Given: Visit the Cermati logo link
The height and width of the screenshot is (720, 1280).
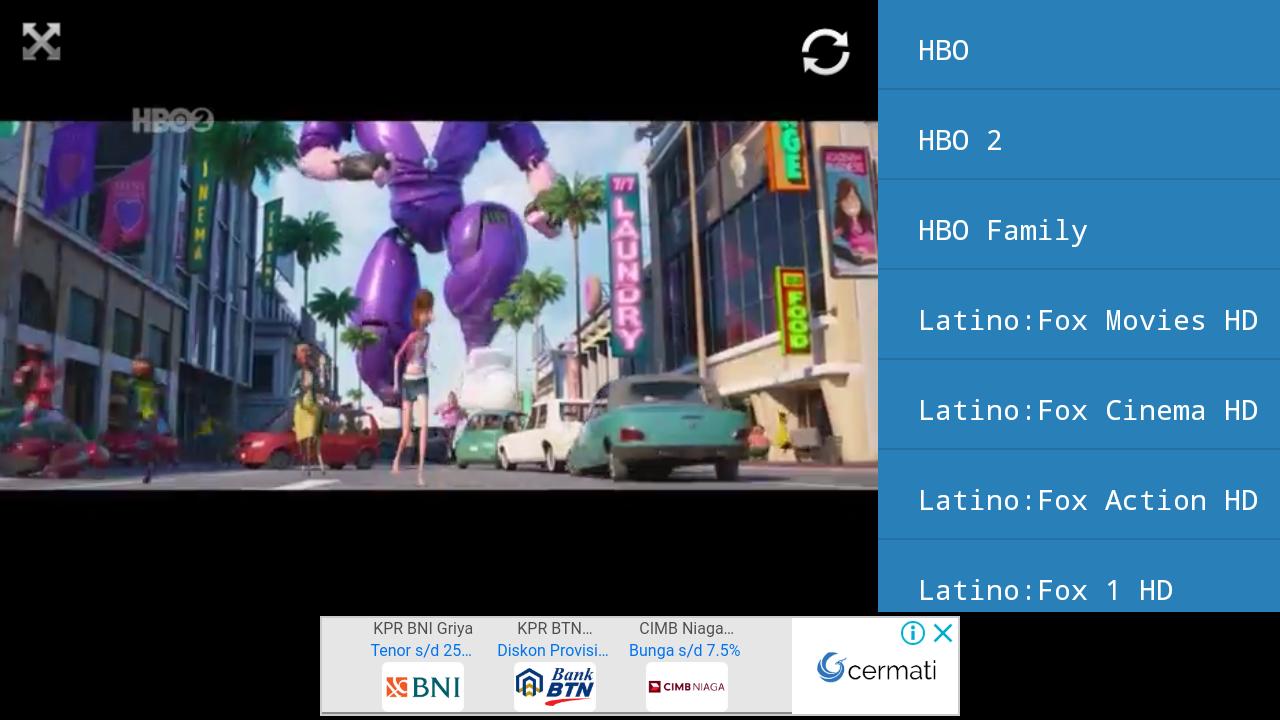Looking at the screenshot, I should pos(876,668).
